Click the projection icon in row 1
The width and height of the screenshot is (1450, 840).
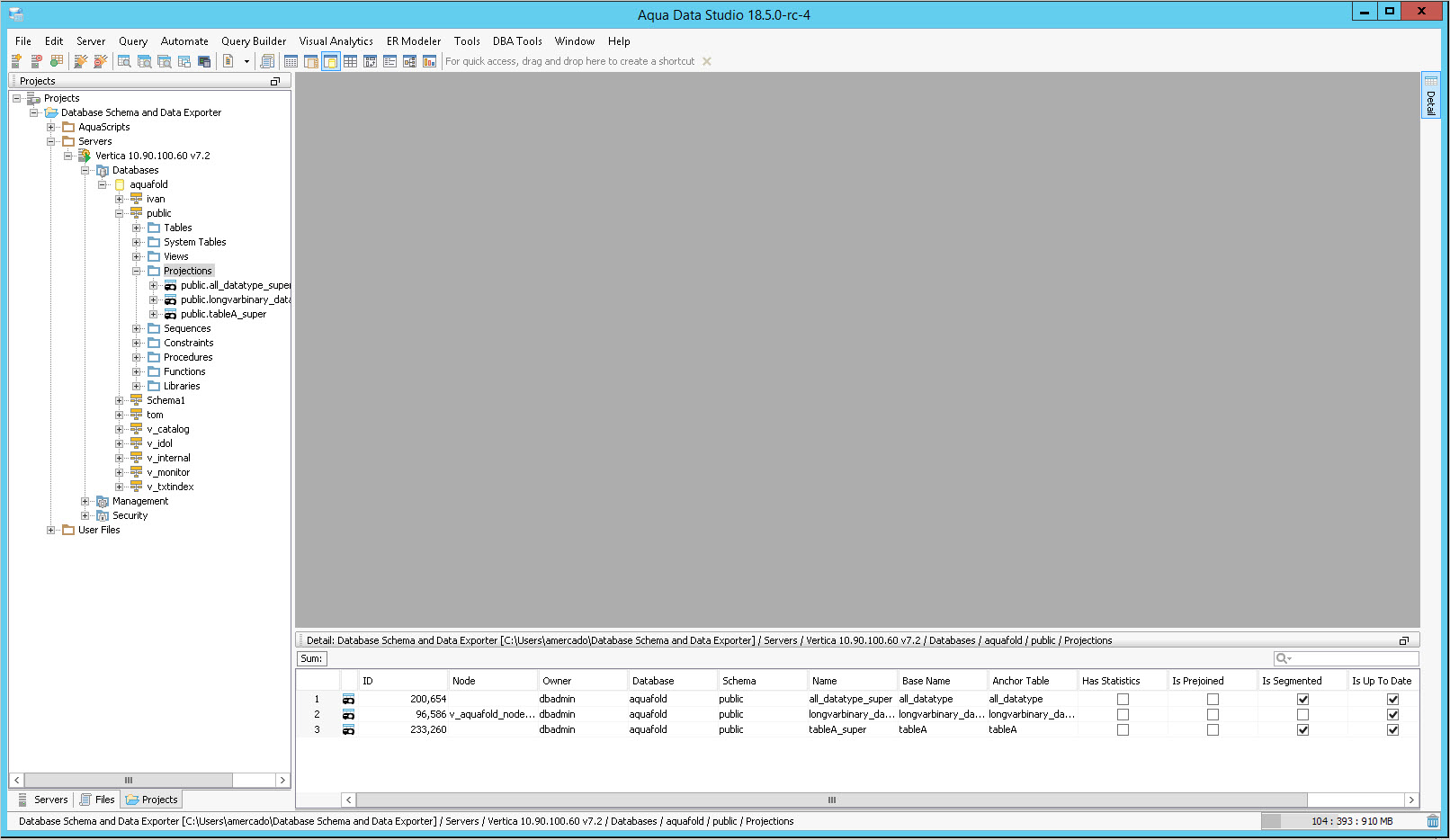pos(348,699)
